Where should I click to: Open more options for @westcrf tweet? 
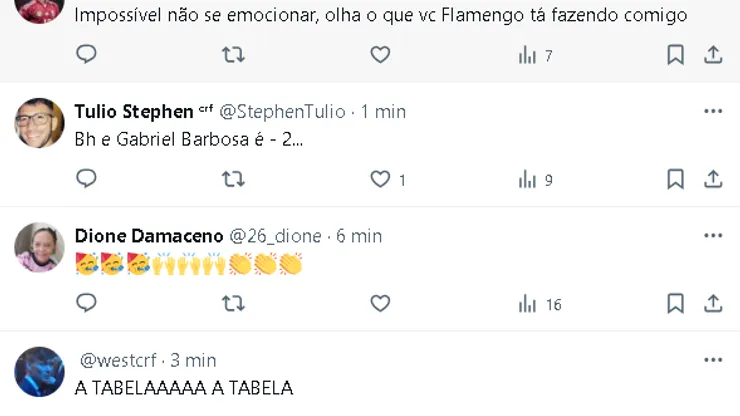coord(713,359)
